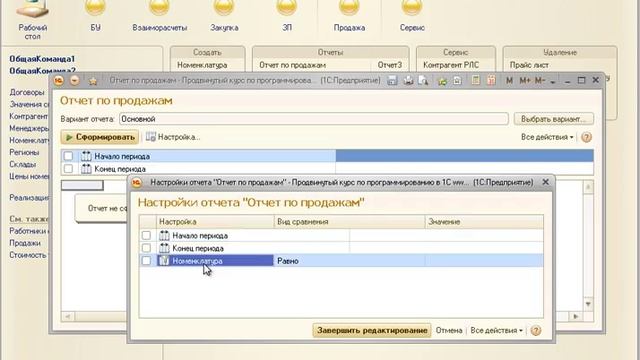640x360 pixels.
Task: Click the Вариант отчета Основной field
Action: 313,119
